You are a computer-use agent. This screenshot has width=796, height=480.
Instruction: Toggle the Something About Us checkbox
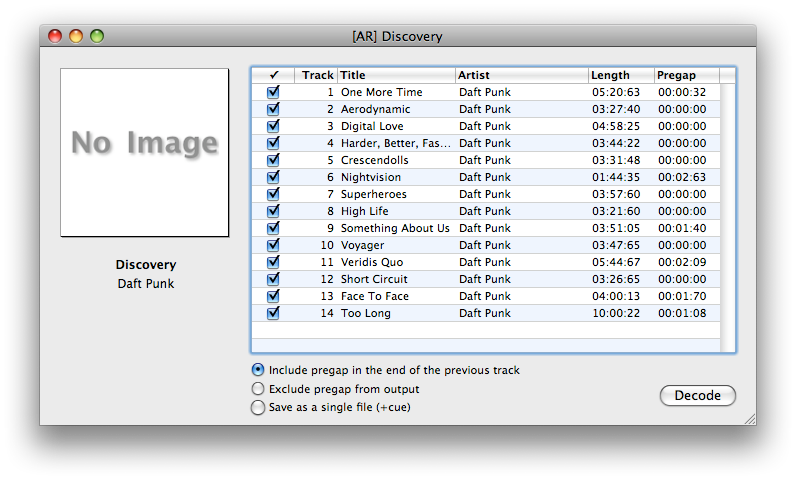point(273,228)
